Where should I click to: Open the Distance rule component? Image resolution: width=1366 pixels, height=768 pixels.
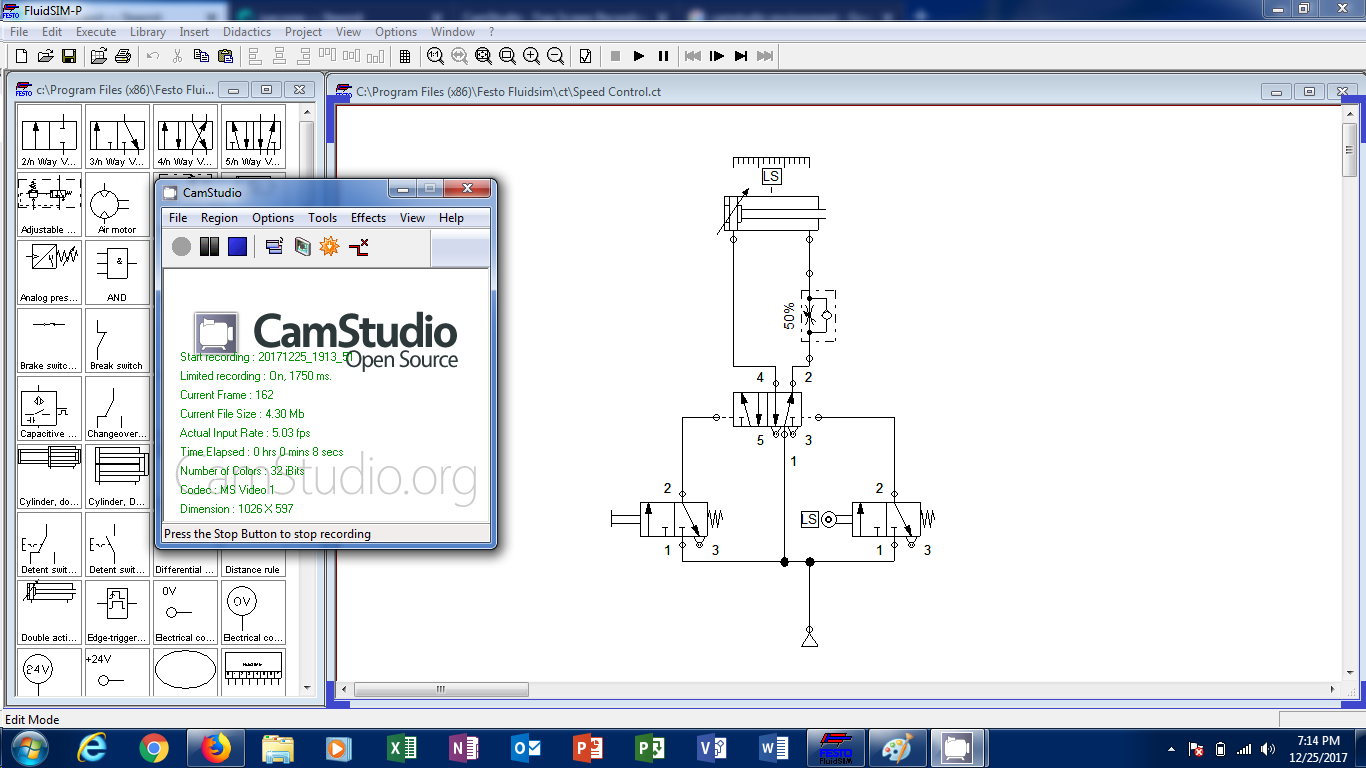point(253,563)
